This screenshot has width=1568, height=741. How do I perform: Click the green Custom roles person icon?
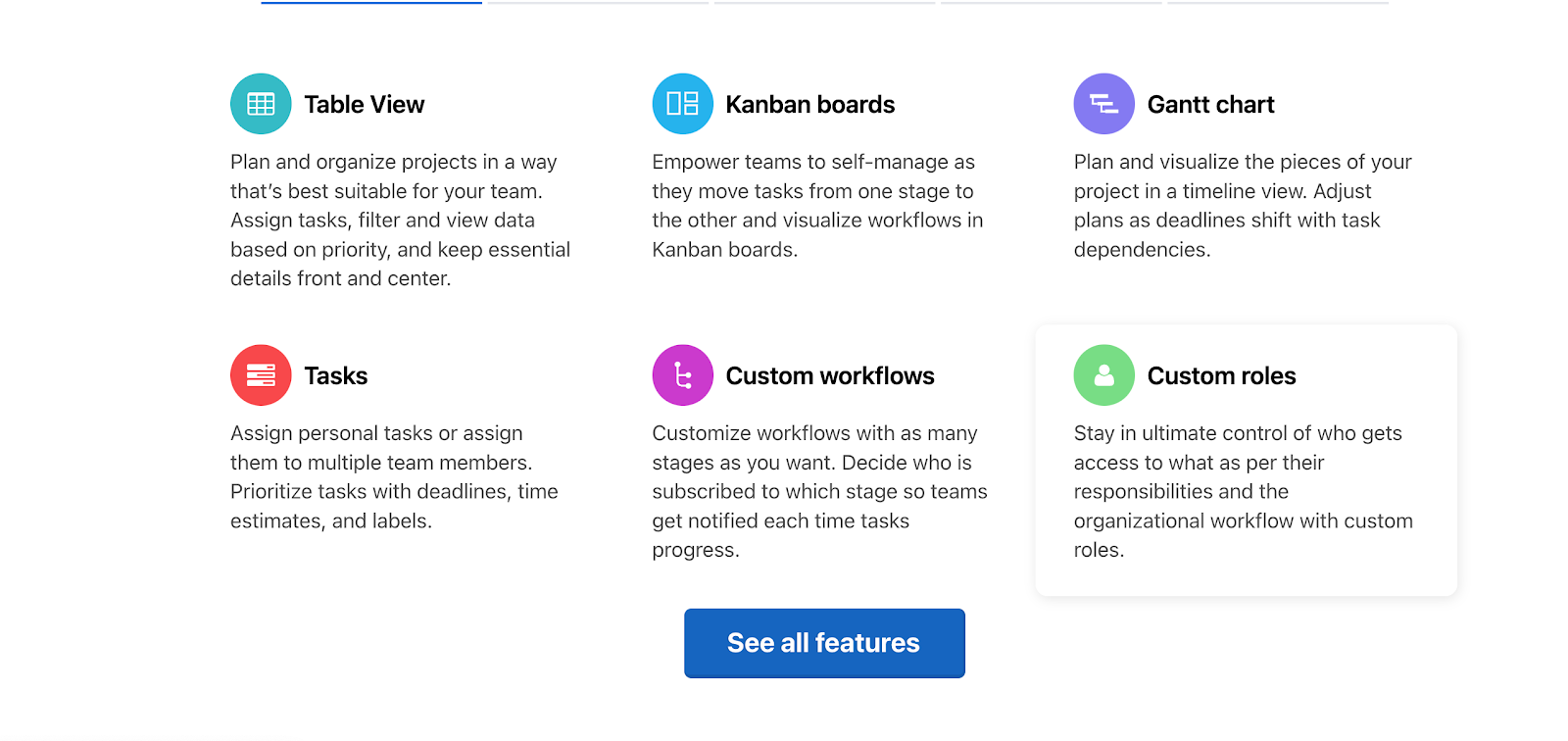(x=1103, y=375)
